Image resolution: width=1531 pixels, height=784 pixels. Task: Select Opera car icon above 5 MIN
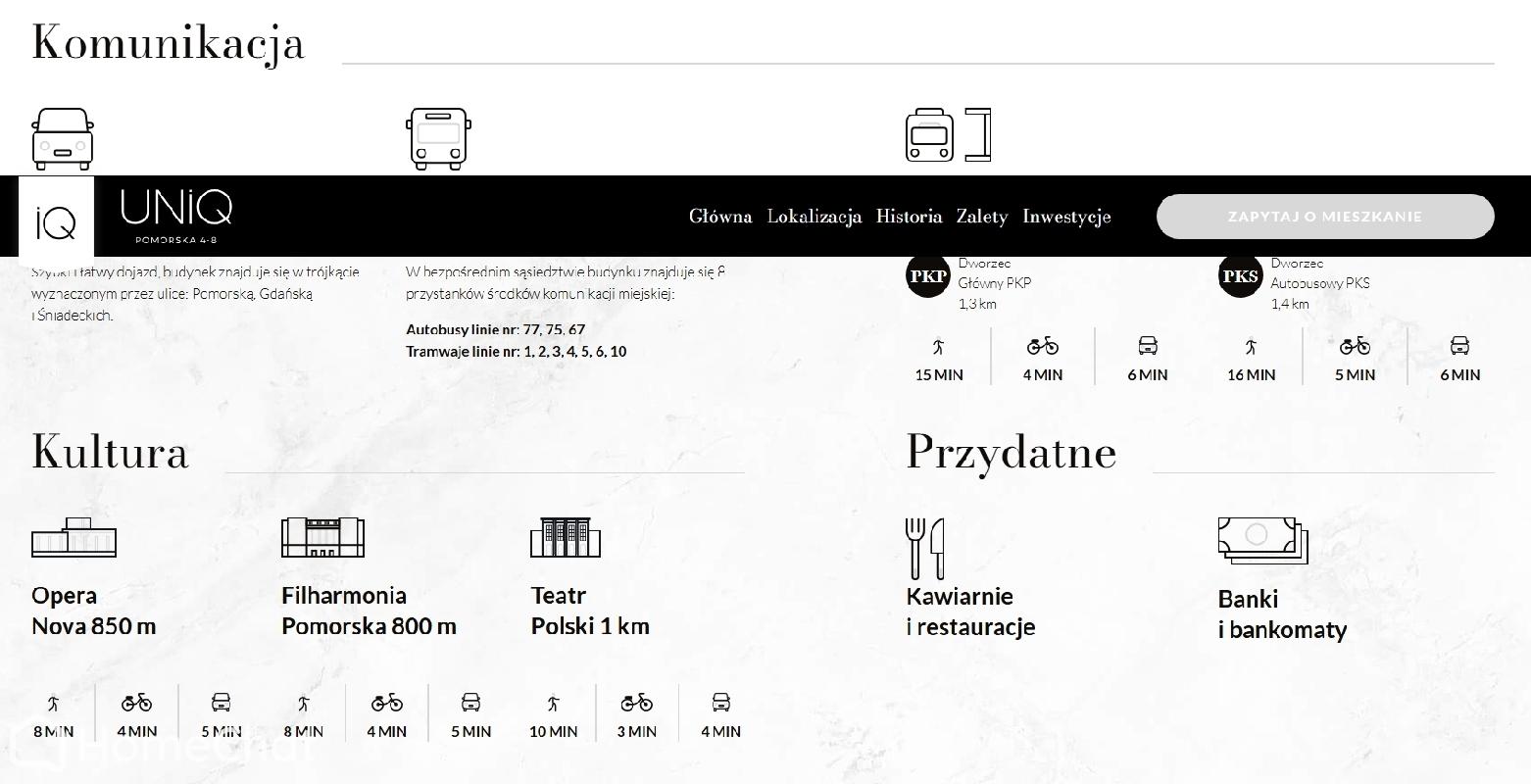(222, 703)
